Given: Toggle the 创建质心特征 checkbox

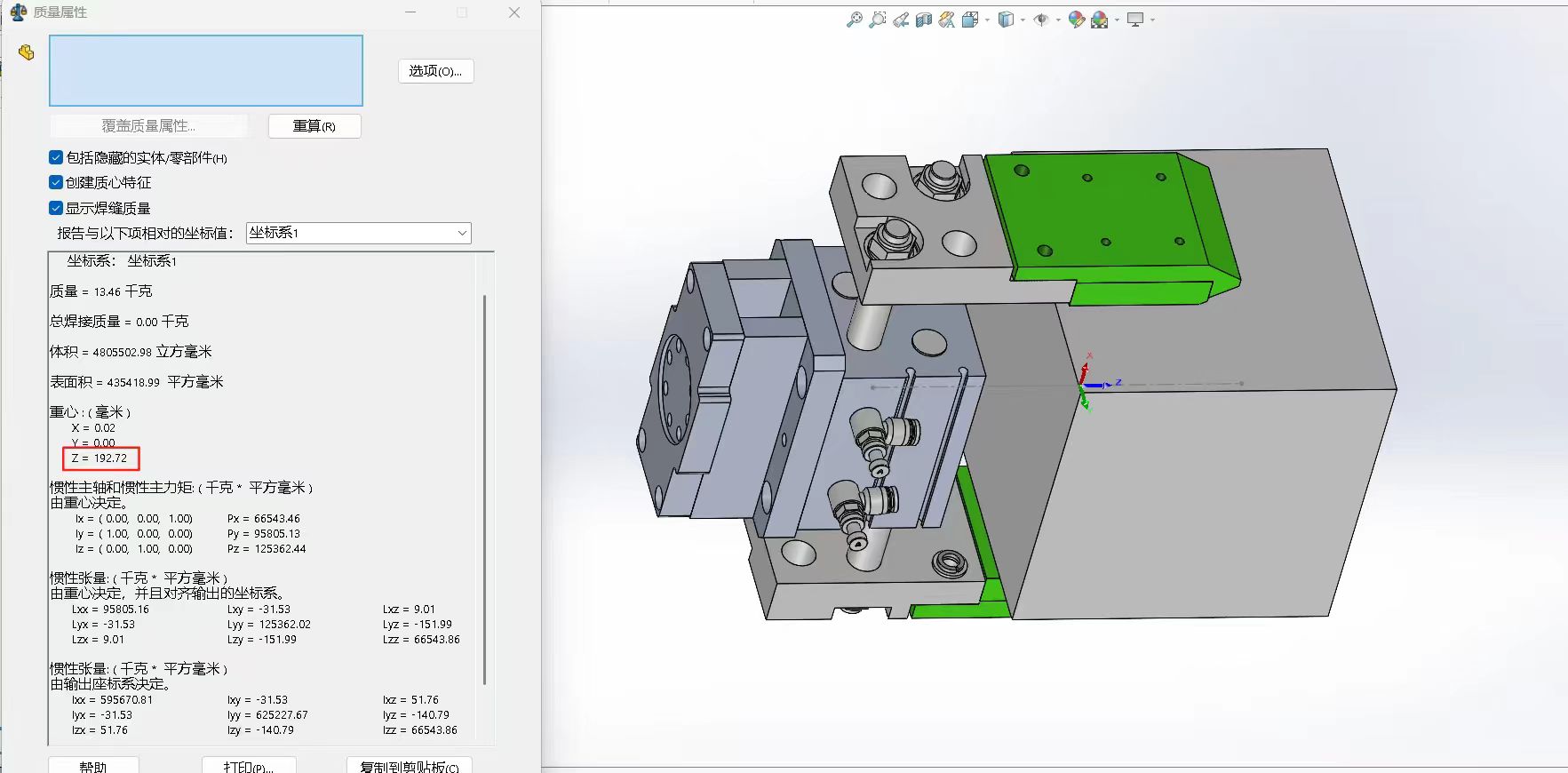Looking at the screenshot, I should [x=56, y=183].
